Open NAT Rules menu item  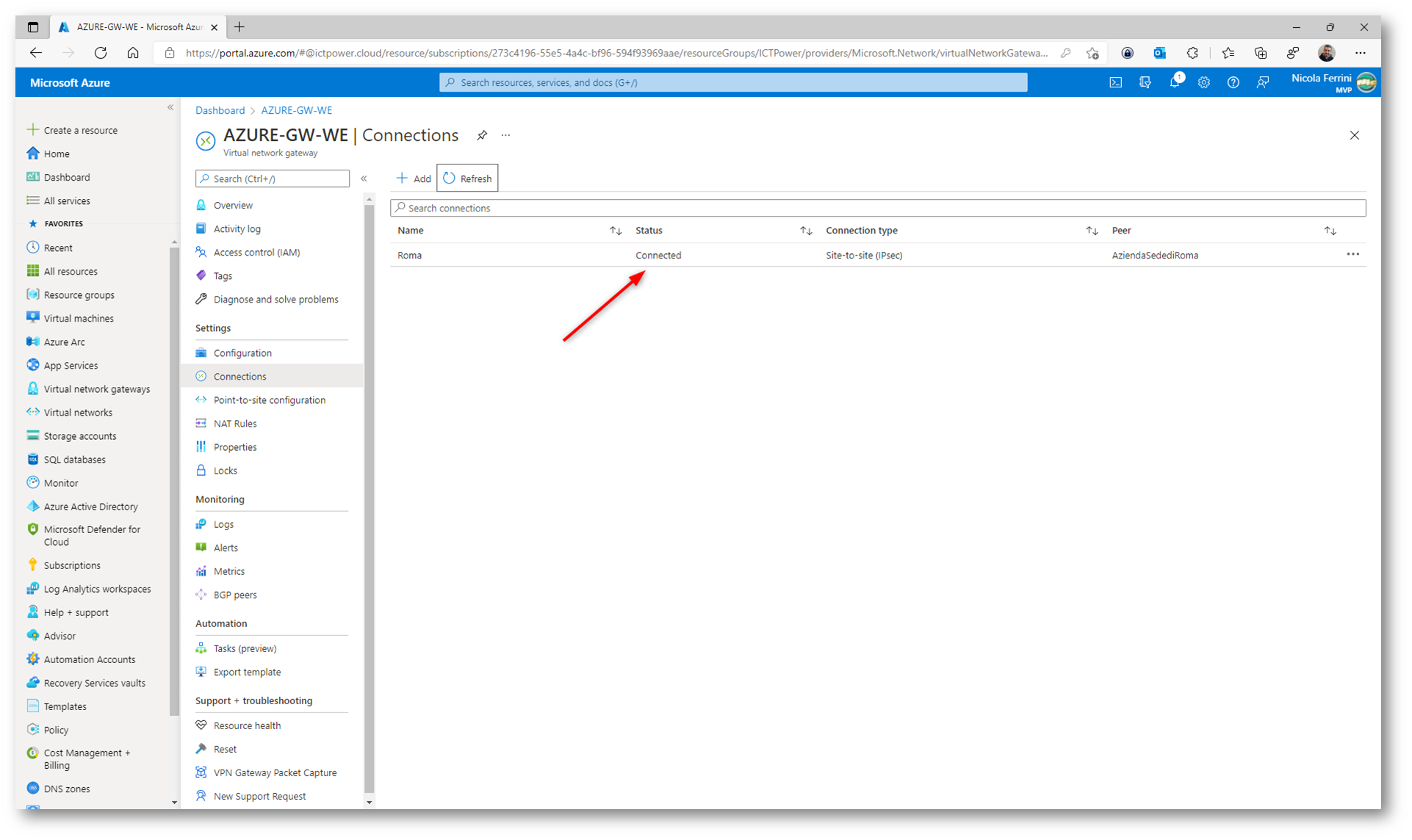235,424
